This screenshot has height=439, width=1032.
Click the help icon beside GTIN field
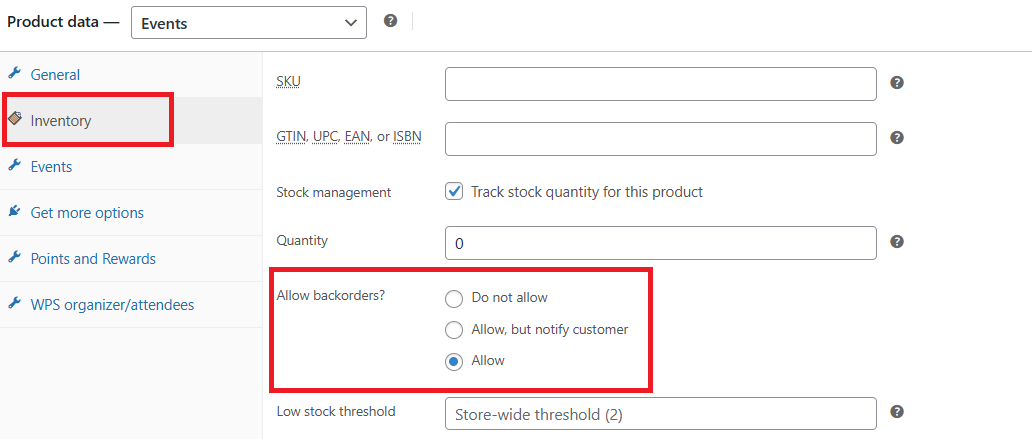tap(896, 138)
